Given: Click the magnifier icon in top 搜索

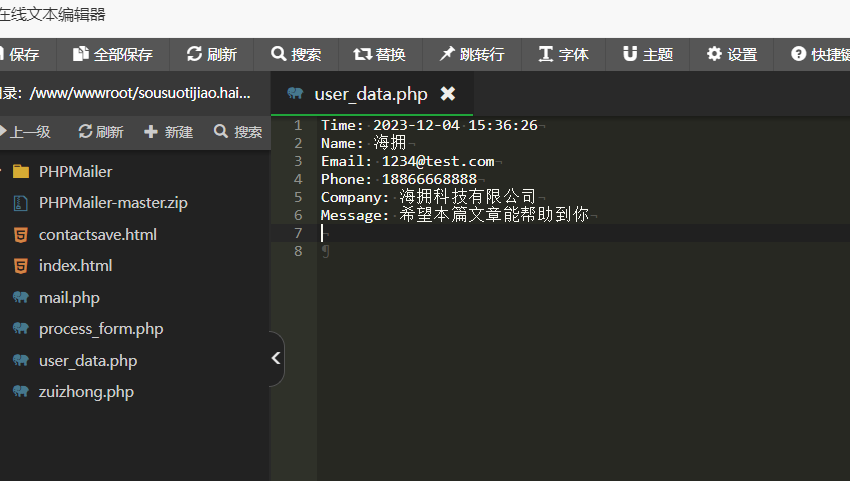Looking at the screenshot, I should tap(279, 54).
